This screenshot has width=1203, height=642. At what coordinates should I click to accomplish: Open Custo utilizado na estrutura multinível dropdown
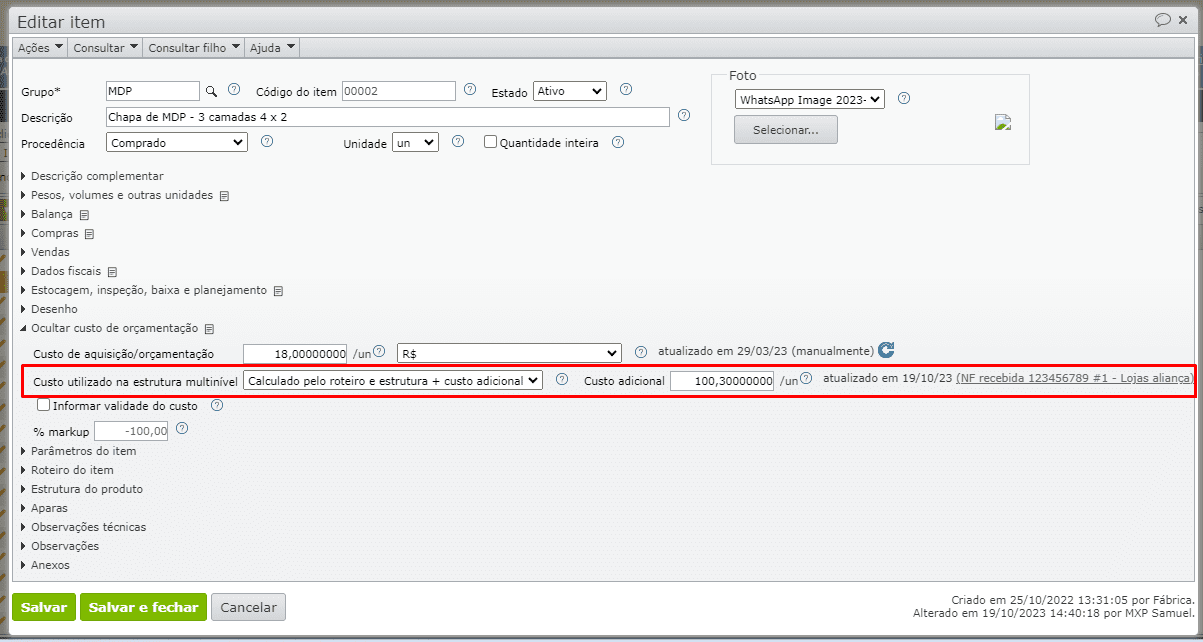click(393, 381)
